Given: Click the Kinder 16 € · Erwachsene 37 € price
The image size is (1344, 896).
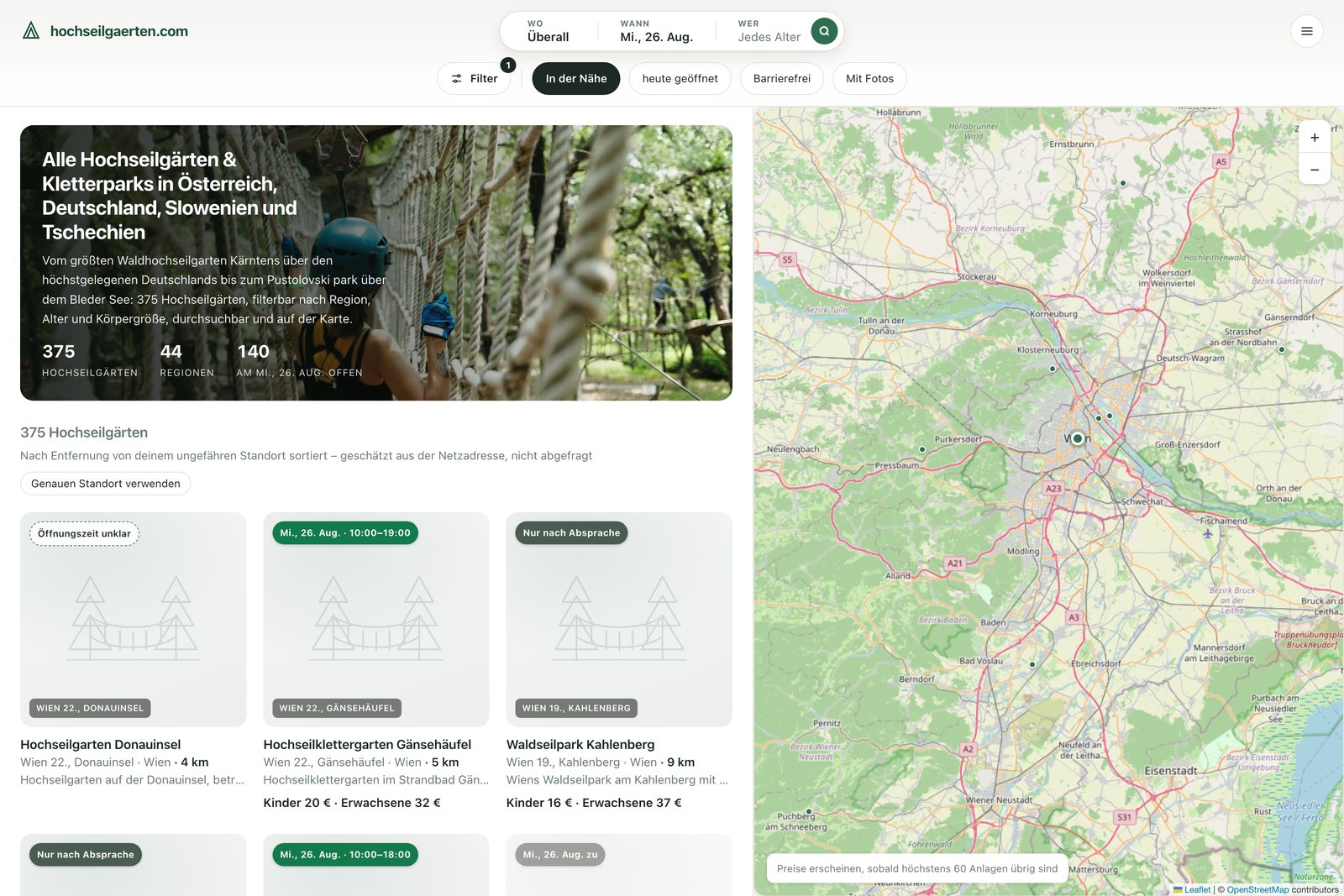Looking at the screenshot, I should [x=594, y=803].
